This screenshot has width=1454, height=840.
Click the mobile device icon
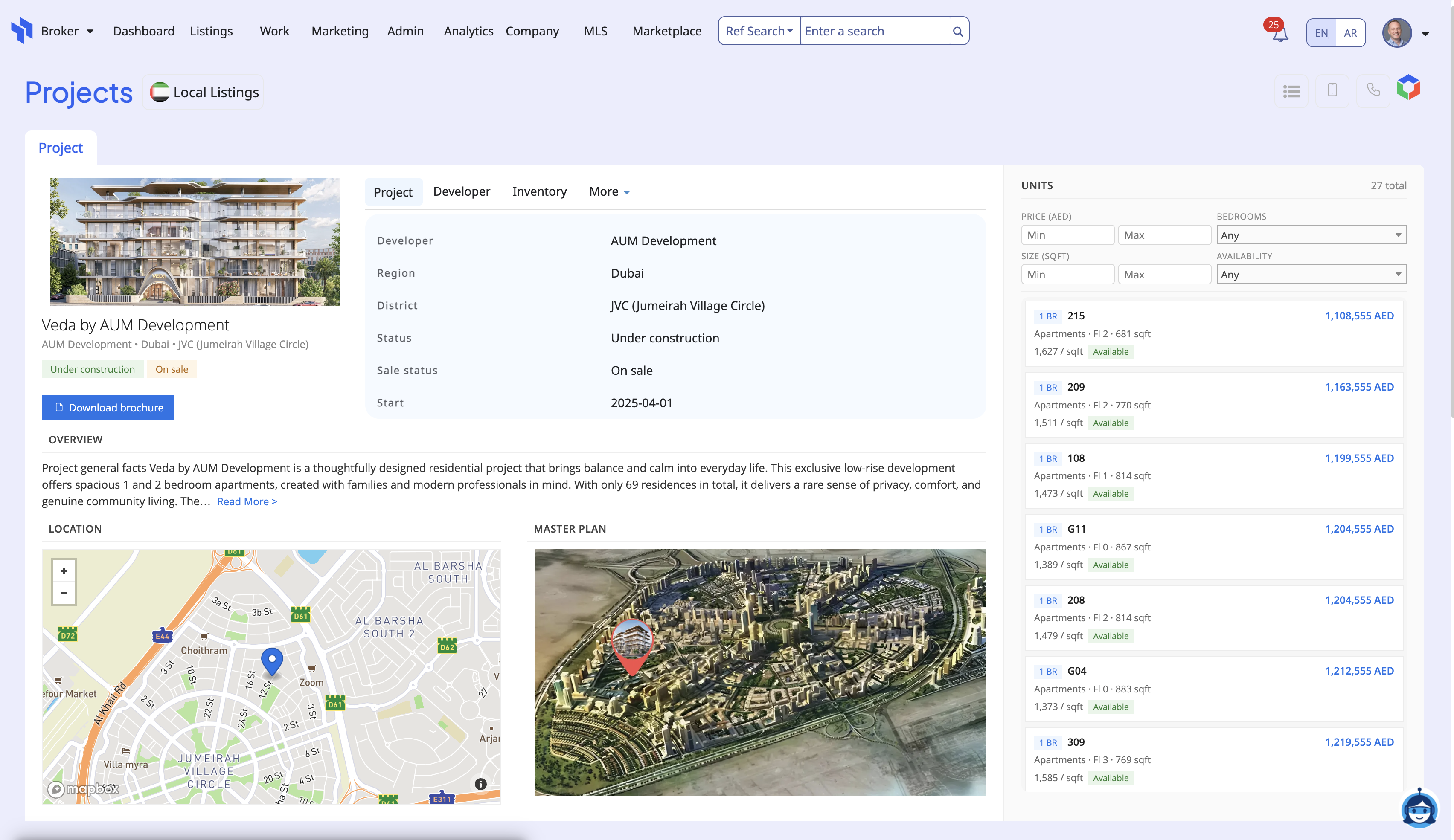[1332, 90]
